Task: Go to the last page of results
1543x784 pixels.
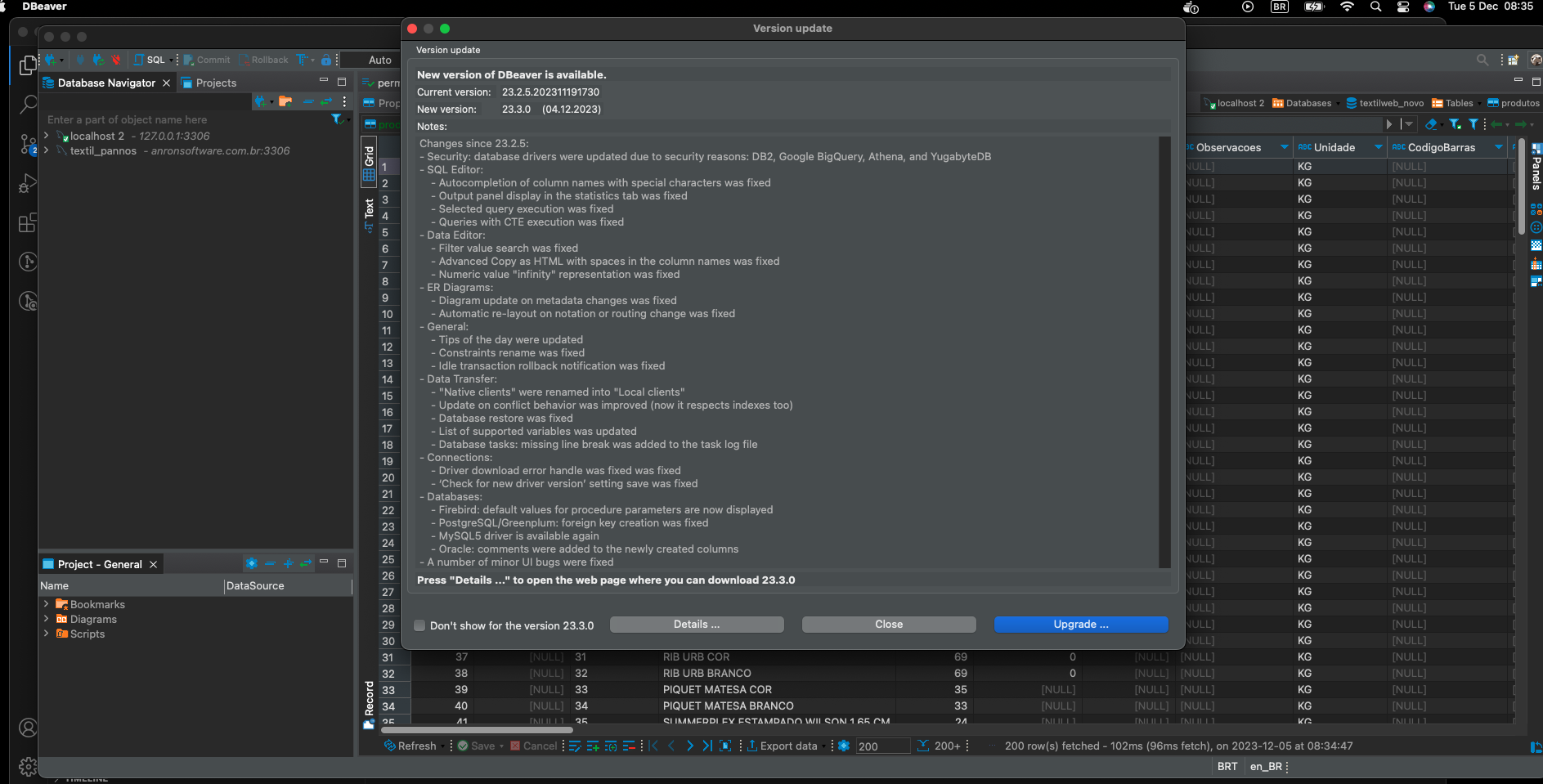Action: point(706,746)
